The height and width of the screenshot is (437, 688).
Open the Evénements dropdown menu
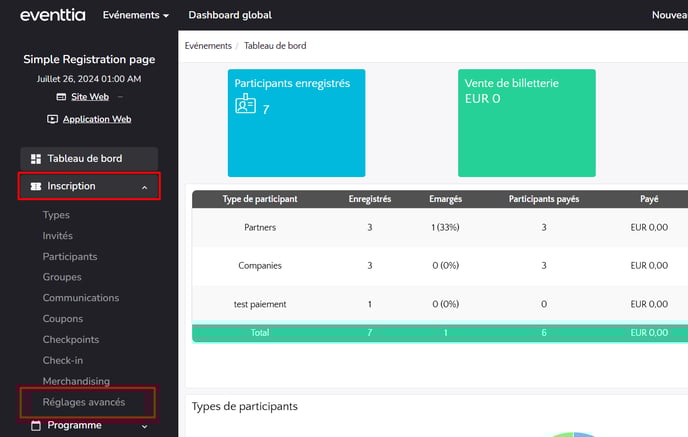coord(136,15)
